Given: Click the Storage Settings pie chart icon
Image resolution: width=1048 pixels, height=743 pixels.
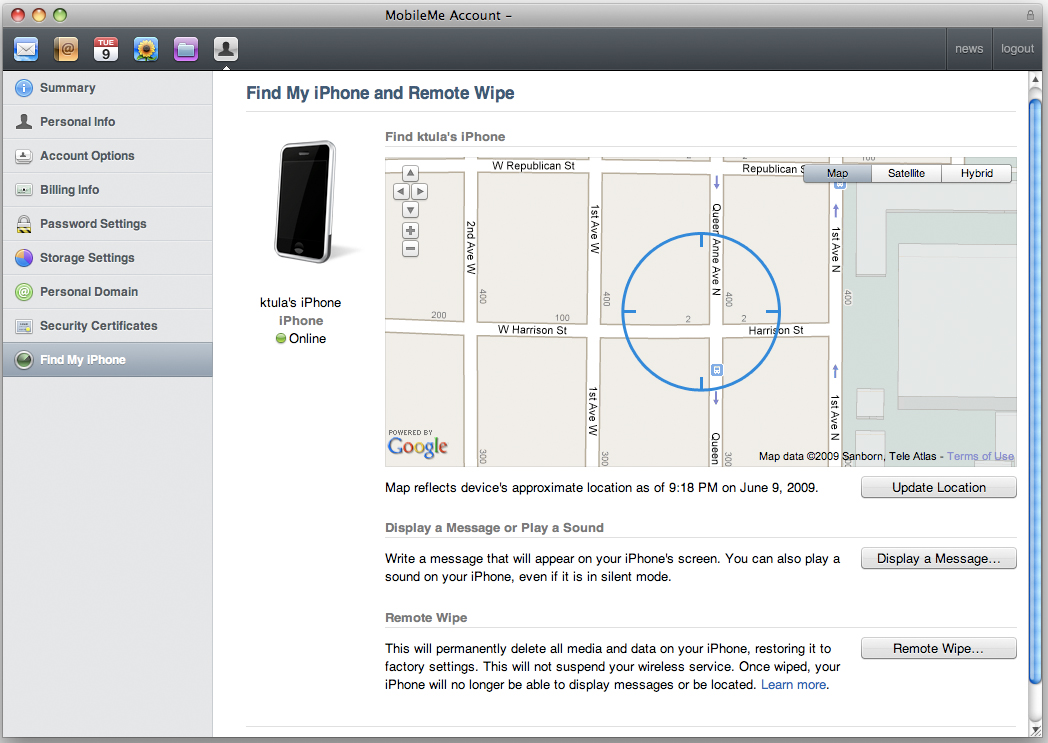Looking at the screenshot, I should (x=23, y=258).
